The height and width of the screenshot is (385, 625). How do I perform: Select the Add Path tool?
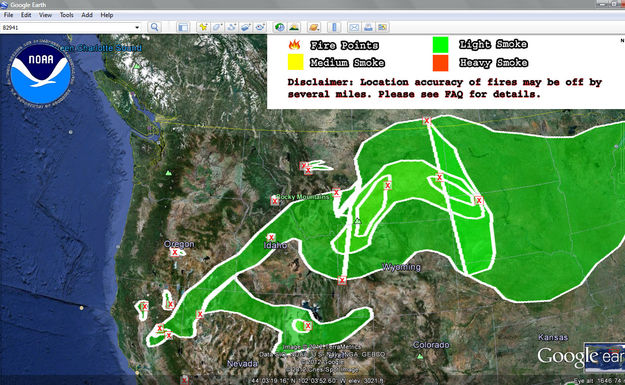pyautogui.click(x=231, y=27)
